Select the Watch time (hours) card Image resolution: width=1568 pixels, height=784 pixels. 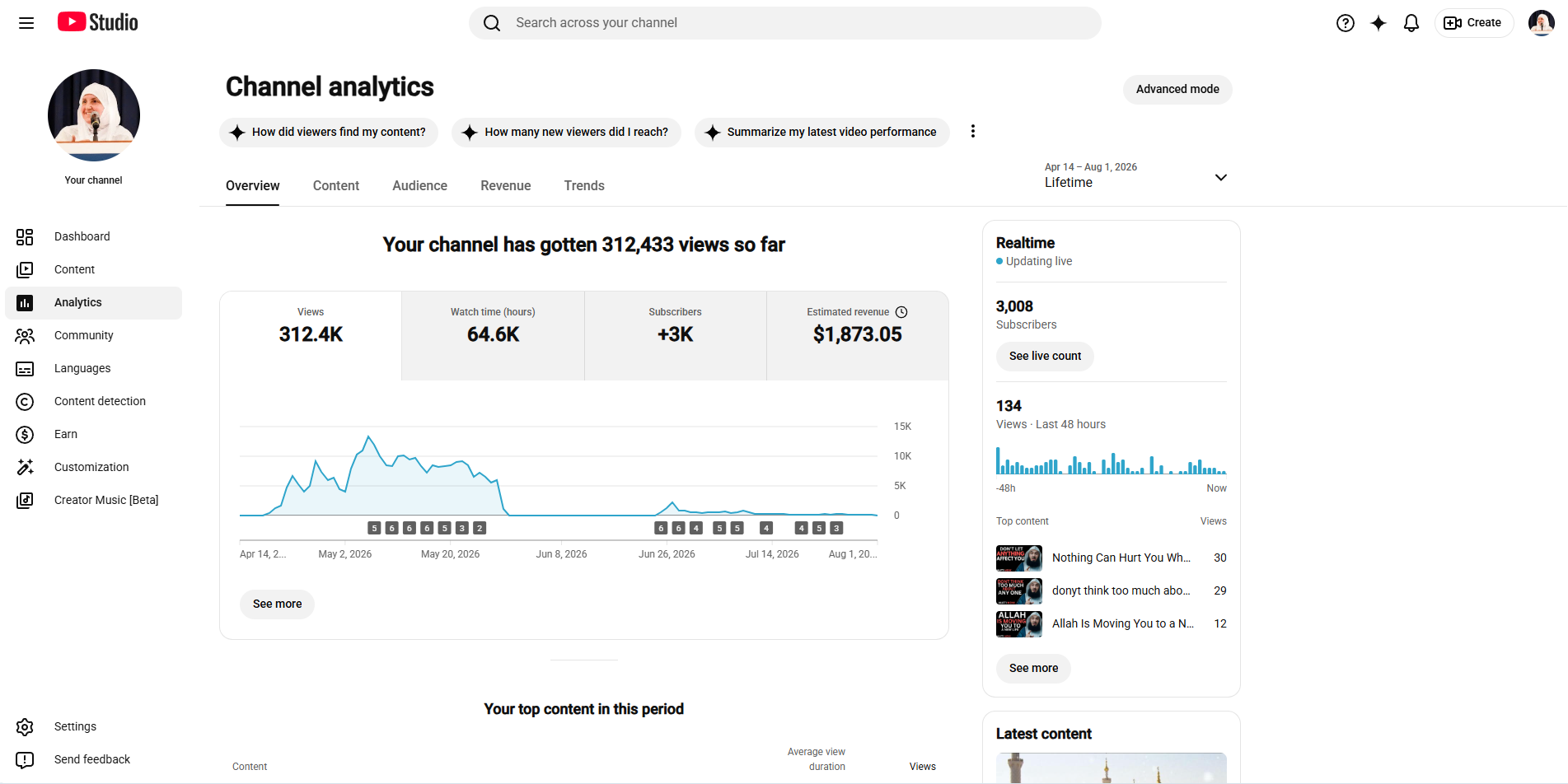click(x=493, y=335)
